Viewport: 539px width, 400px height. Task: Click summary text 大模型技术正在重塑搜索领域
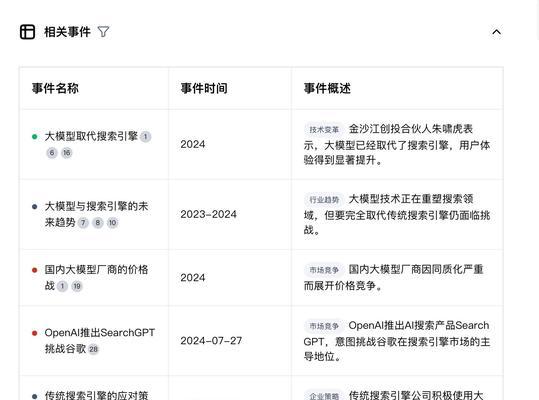click(397, 207)
